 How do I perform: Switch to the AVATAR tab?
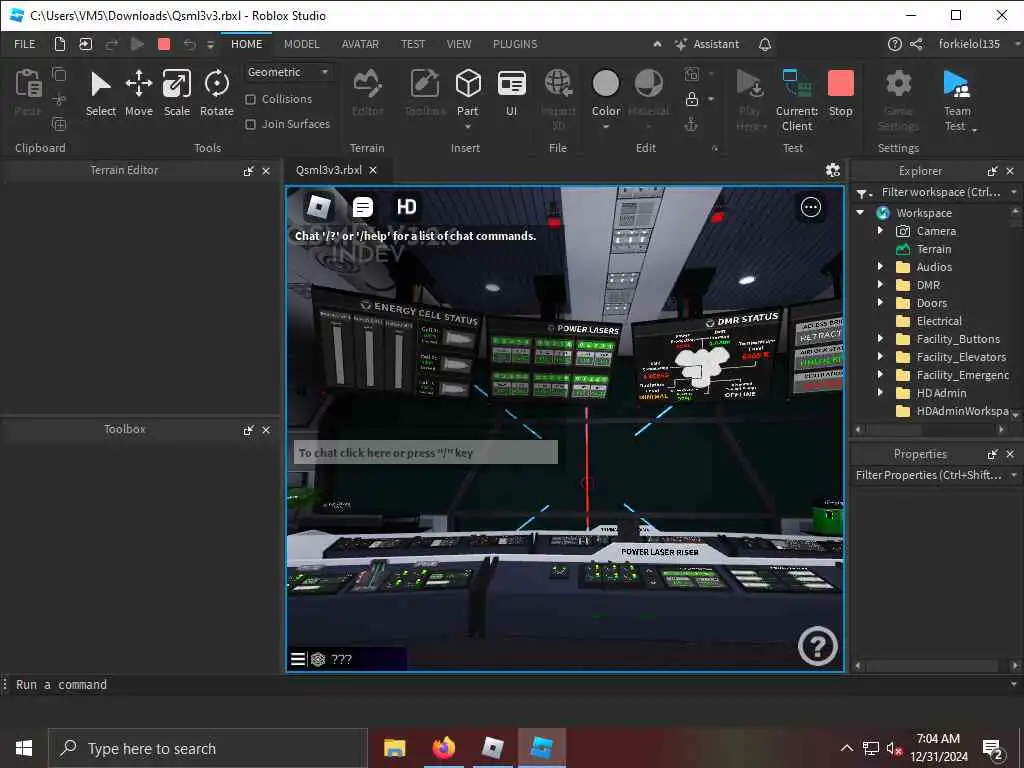[360, 44]
